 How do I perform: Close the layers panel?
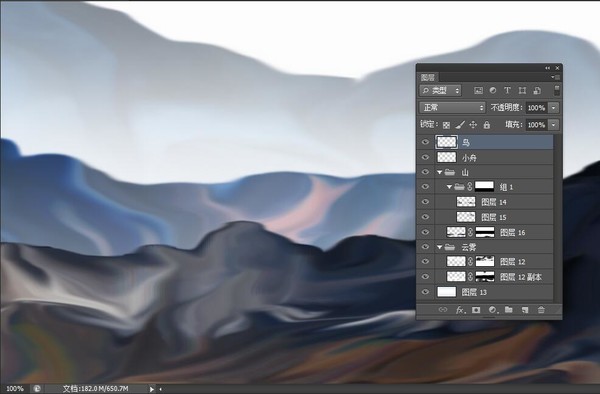click(557, 68)
